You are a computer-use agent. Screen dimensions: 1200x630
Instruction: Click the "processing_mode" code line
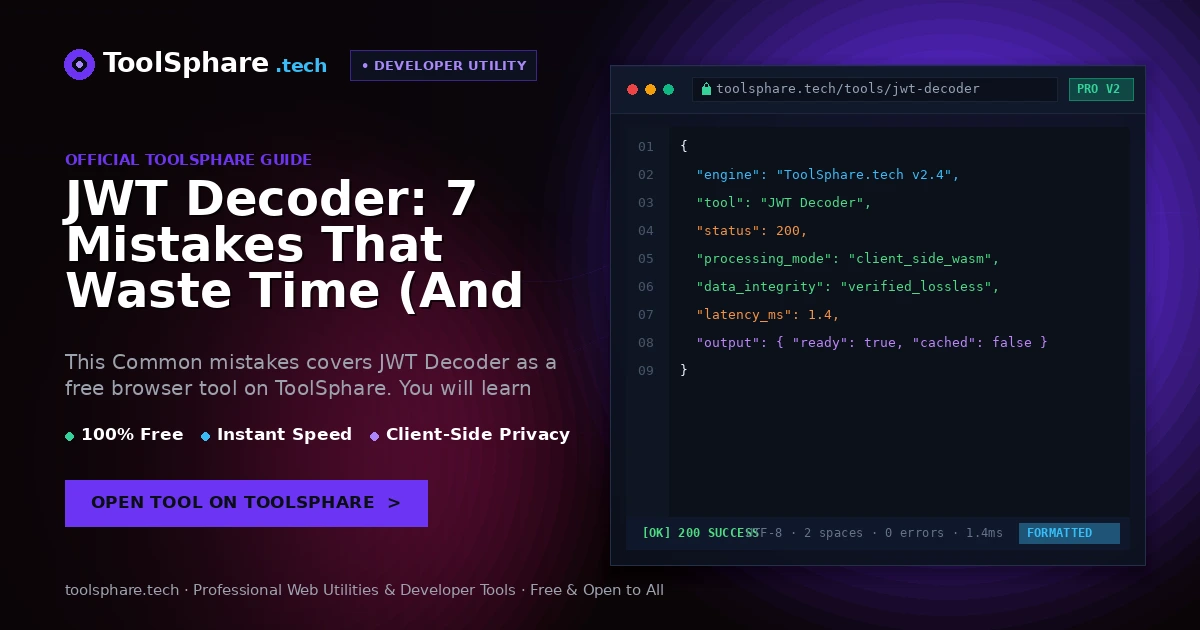(x=848, y=258)
